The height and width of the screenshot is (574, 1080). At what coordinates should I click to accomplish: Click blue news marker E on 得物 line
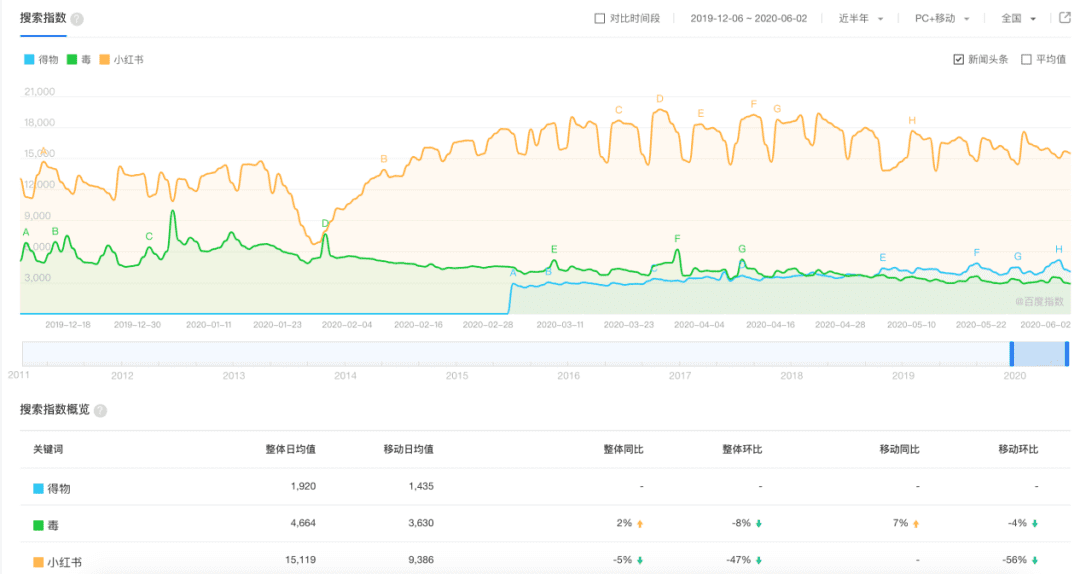[x=882, y=258]
